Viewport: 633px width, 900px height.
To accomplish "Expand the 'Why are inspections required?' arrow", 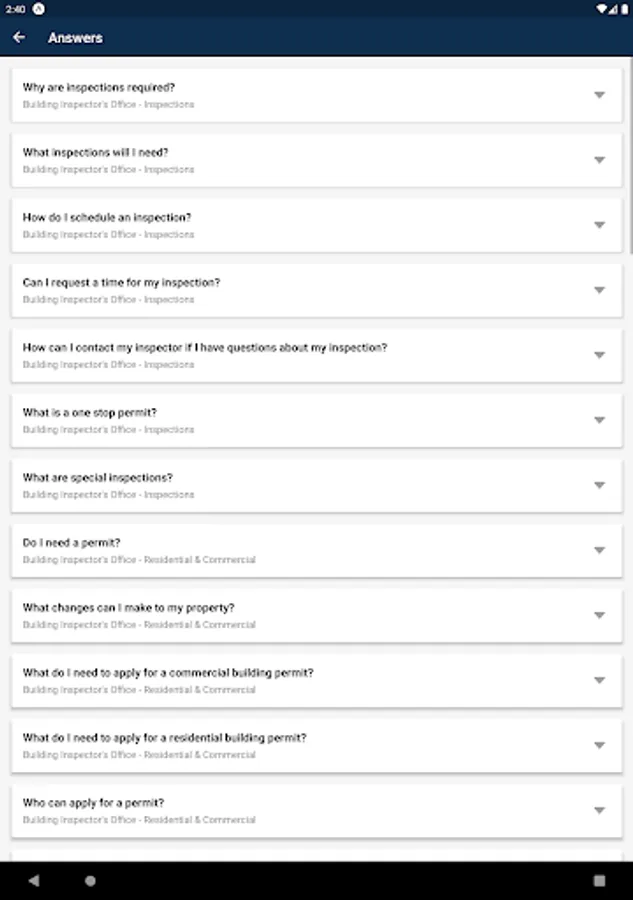I will point(599,95).
